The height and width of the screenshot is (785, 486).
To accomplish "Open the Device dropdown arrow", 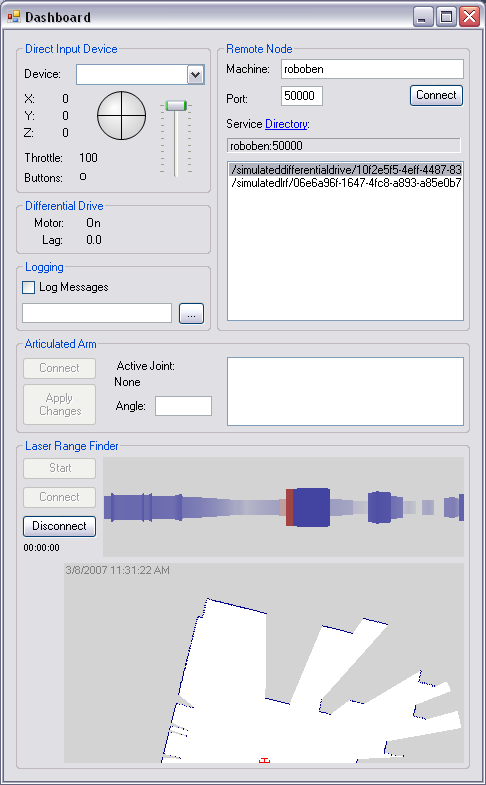I will tap(196, 75).
